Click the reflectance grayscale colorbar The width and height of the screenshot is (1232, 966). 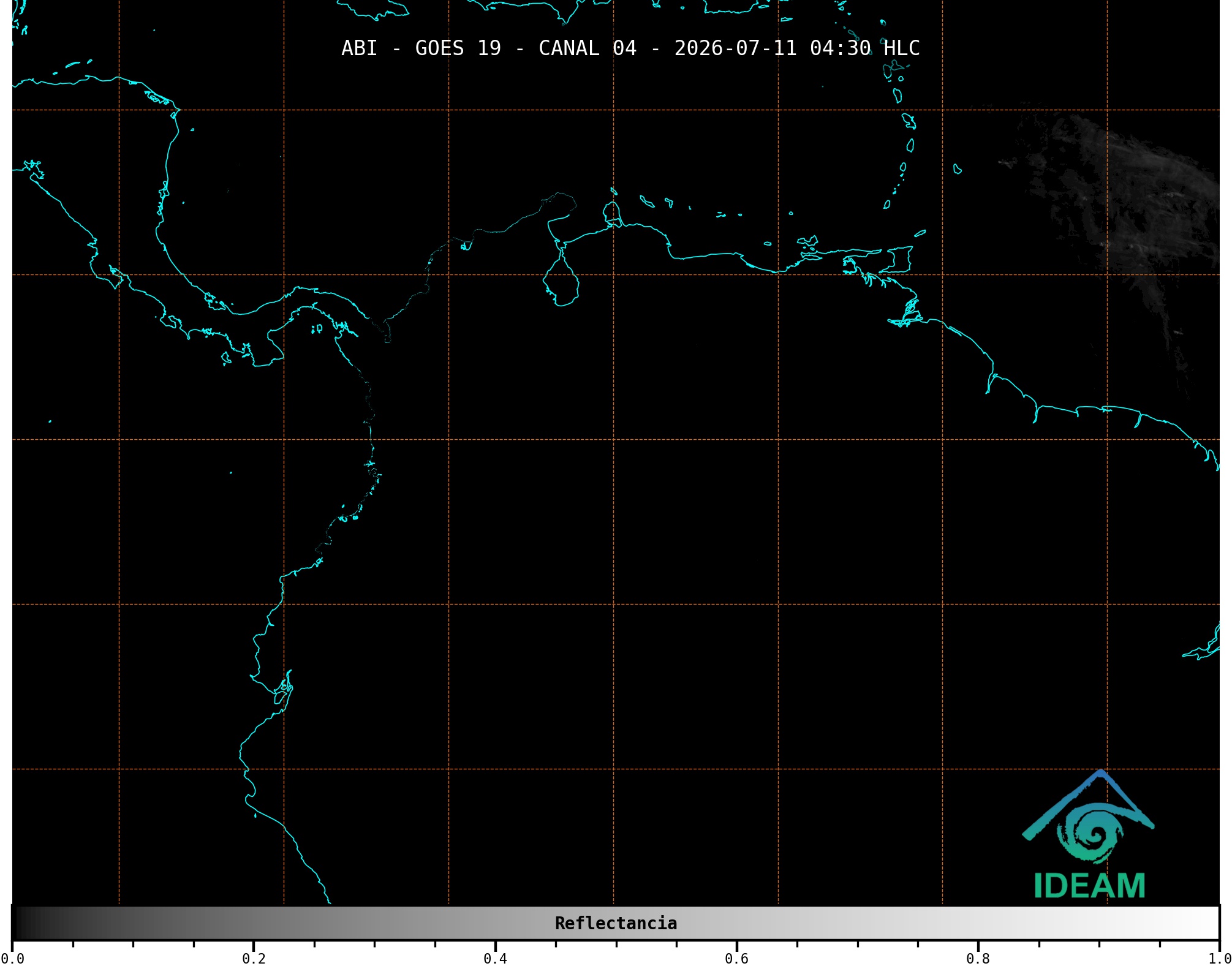[616, 923]
